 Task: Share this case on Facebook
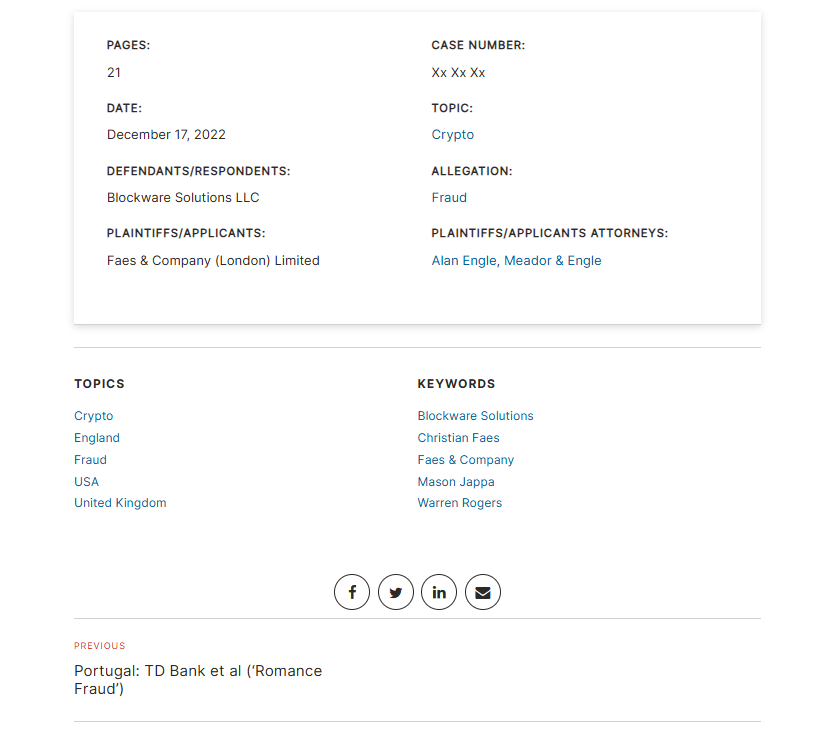click(352, 592)
